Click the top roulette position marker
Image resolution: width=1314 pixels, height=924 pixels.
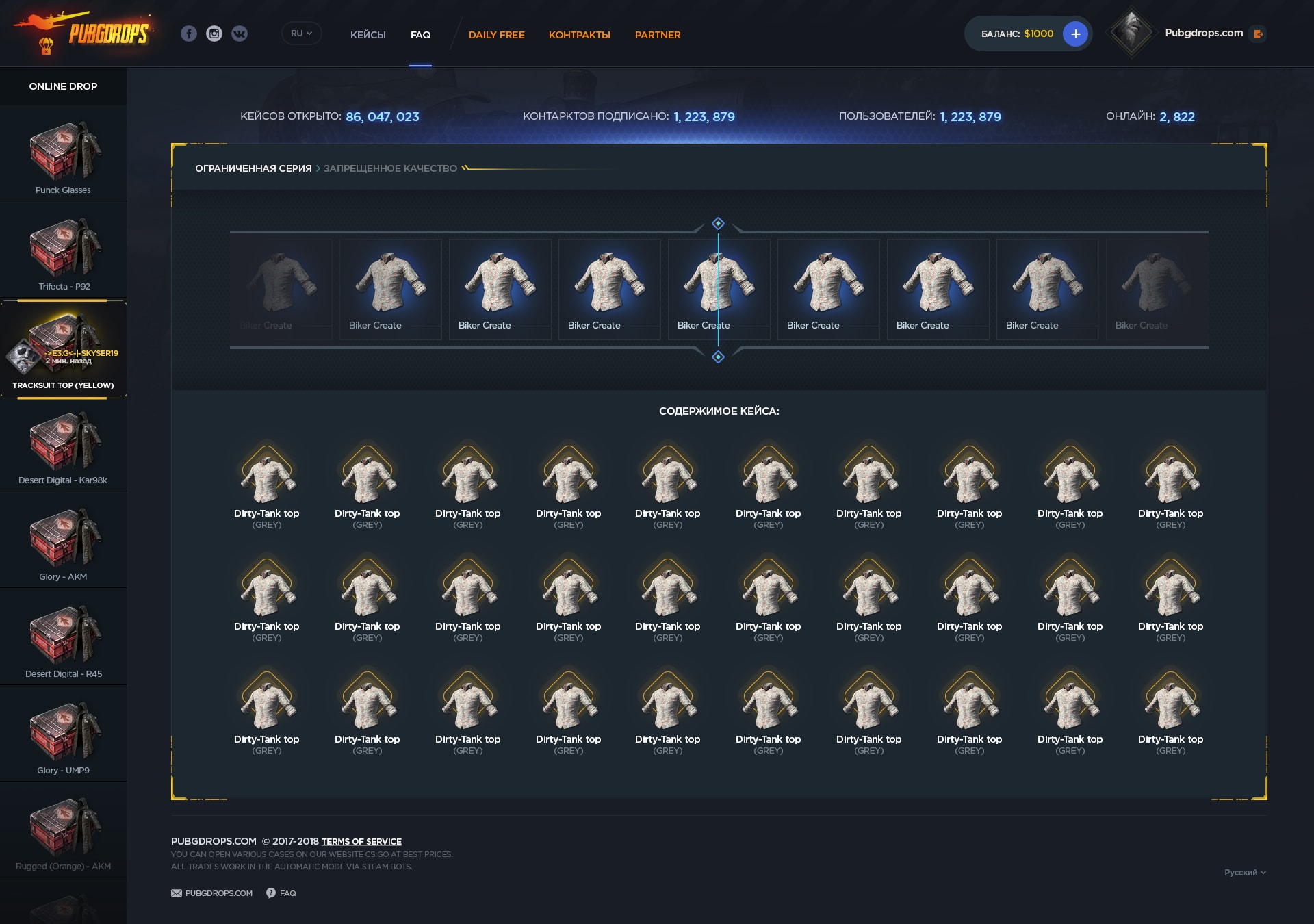tap(718, 223)
